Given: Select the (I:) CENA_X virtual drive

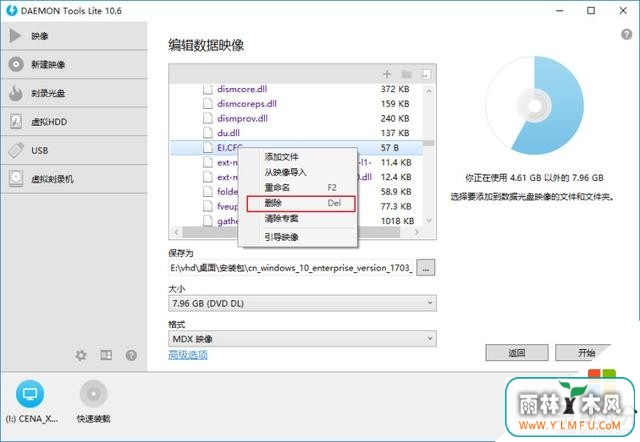Looking at the screenshot, I should tap(30, 401).
